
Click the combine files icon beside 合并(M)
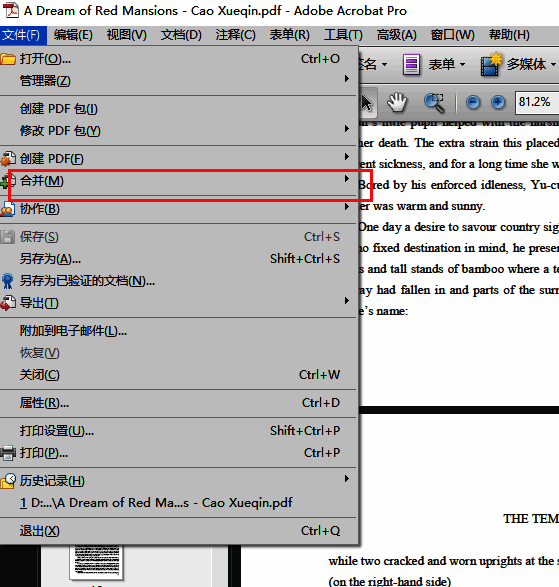tap(8, 181)
